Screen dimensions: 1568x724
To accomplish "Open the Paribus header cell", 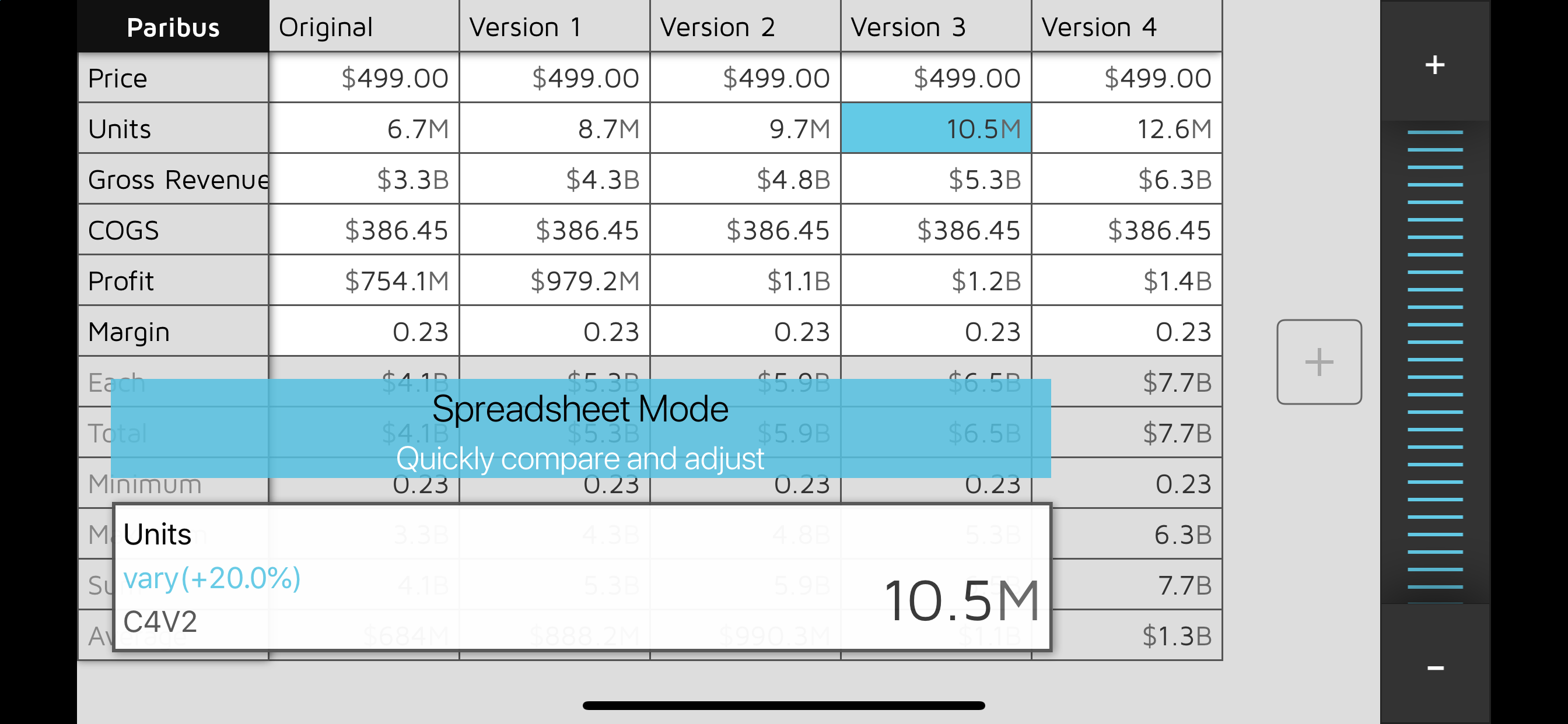I will point(173,27).
